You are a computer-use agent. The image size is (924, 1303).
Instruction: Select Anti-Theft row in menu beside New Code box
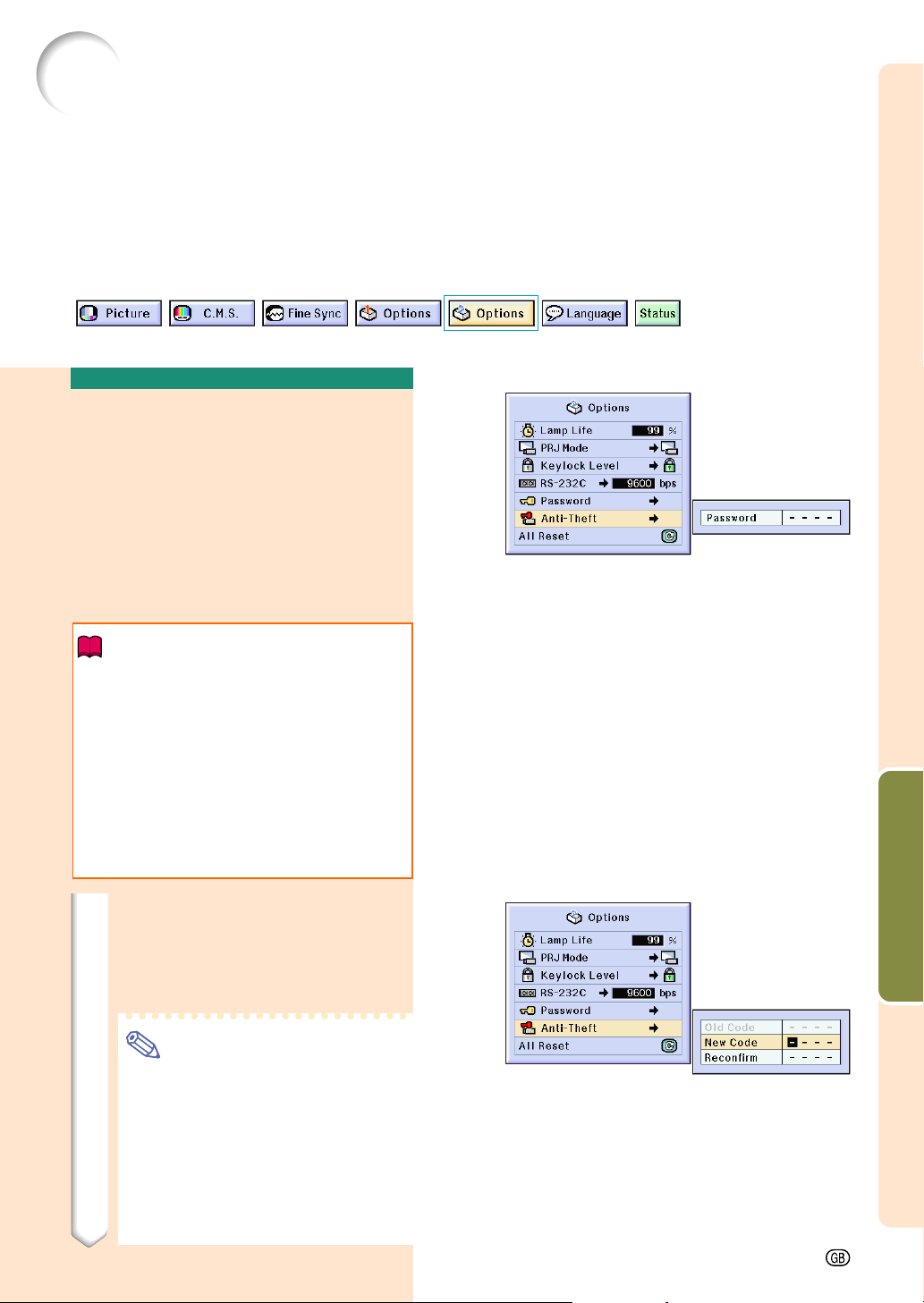(598, 1028)
